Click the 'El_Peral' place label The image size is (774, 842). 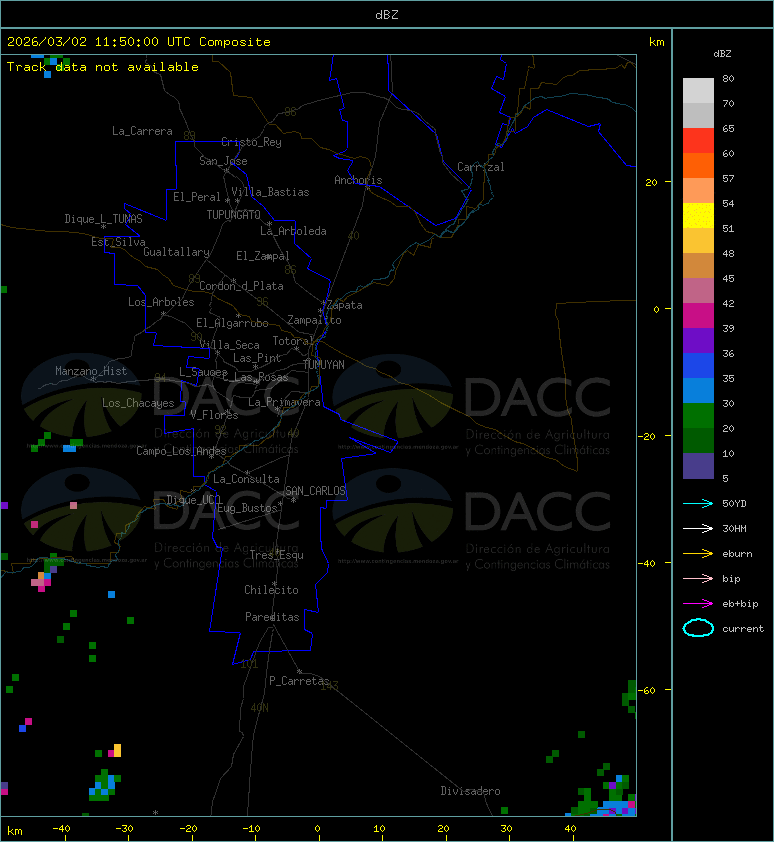(197, 197)
